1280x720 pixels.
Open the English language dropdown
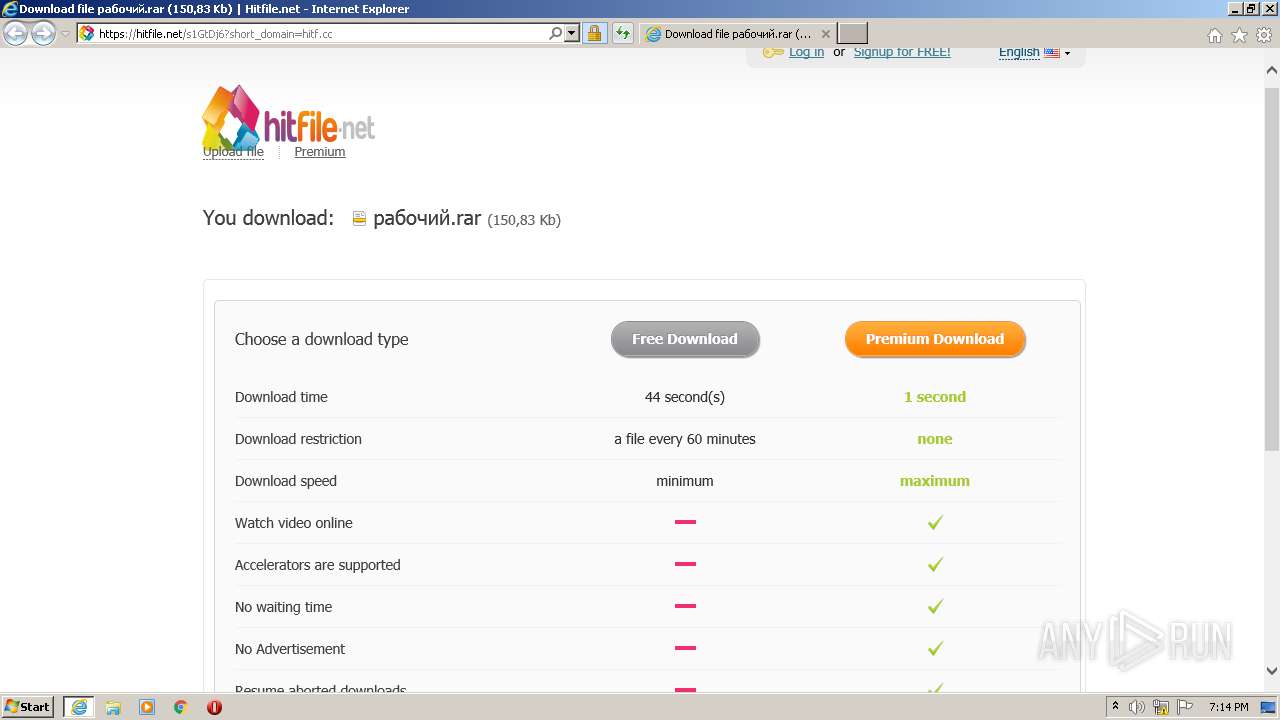(x=1034, y=52)
